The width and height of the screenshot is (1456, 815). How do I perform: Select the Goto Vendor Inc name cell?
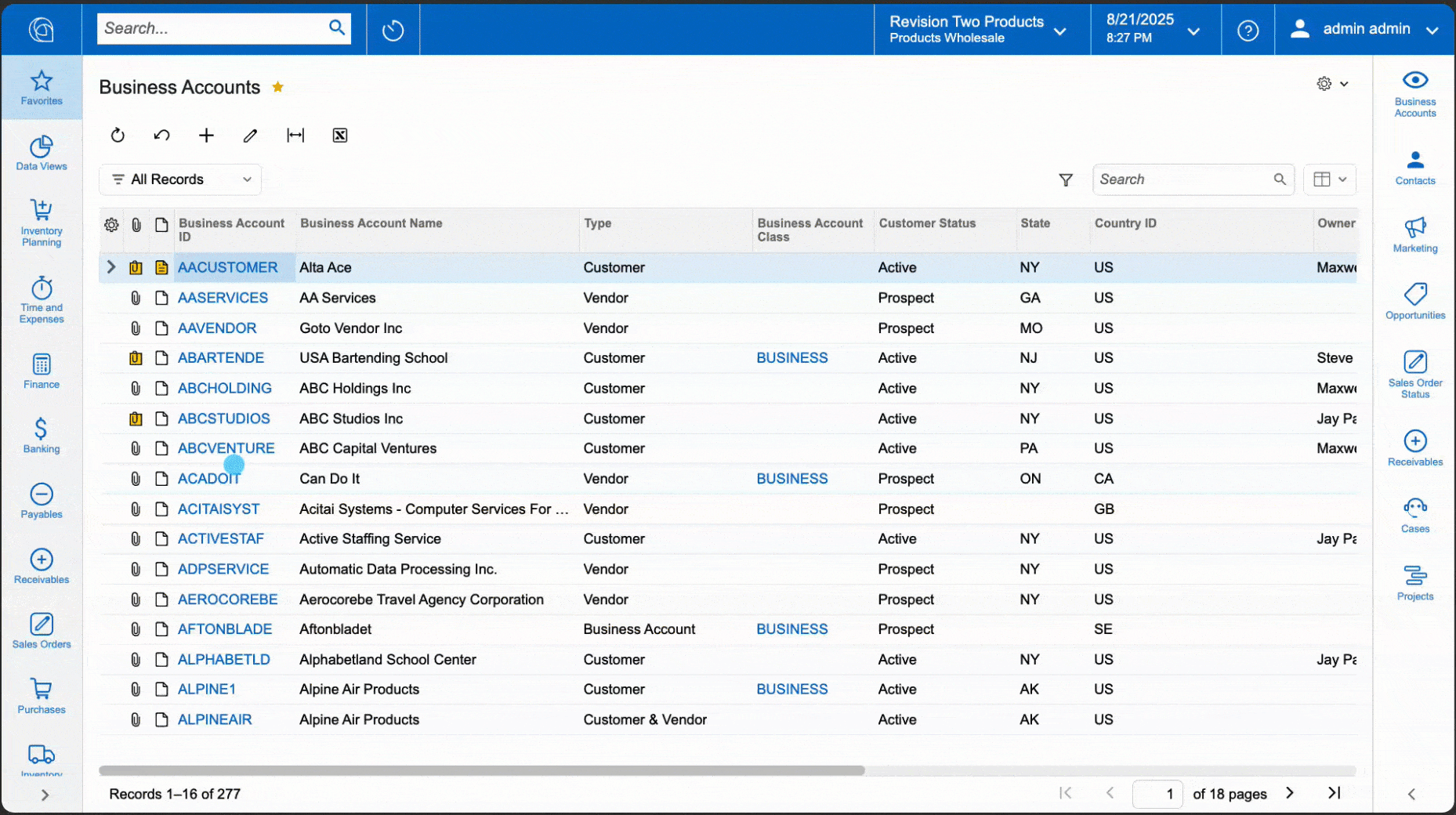click(x=437, y=328)
